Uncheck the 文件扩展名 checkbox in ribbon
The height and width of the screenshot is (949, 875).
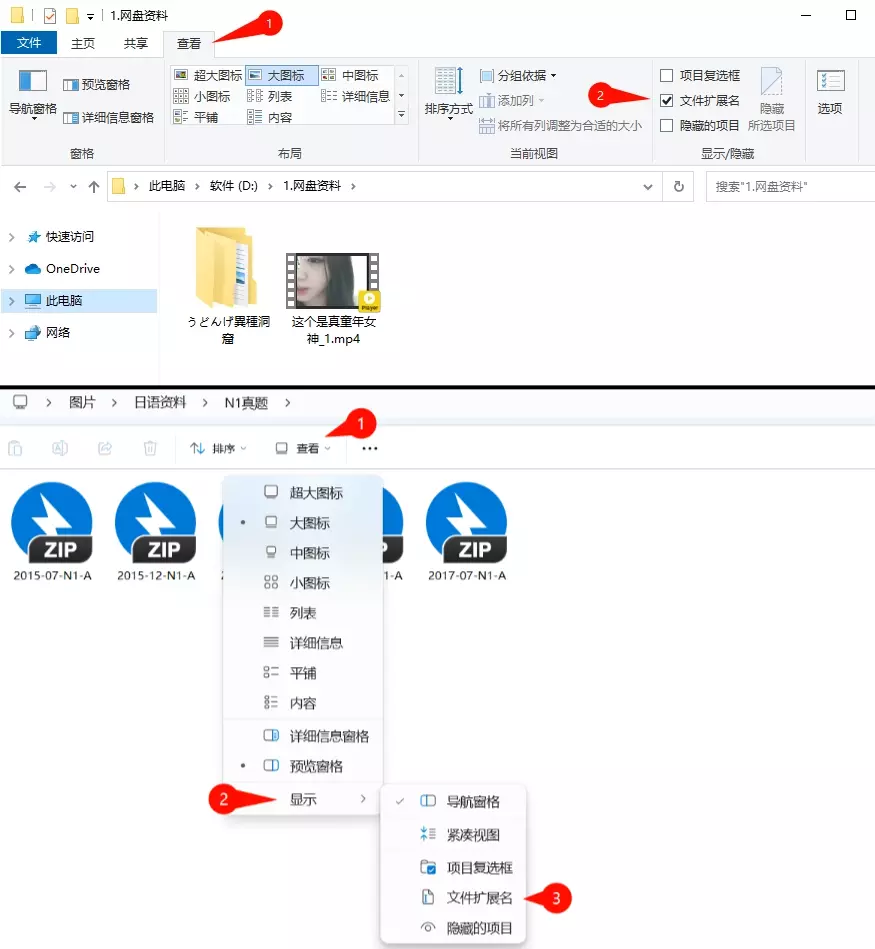(x=667, y=101)
